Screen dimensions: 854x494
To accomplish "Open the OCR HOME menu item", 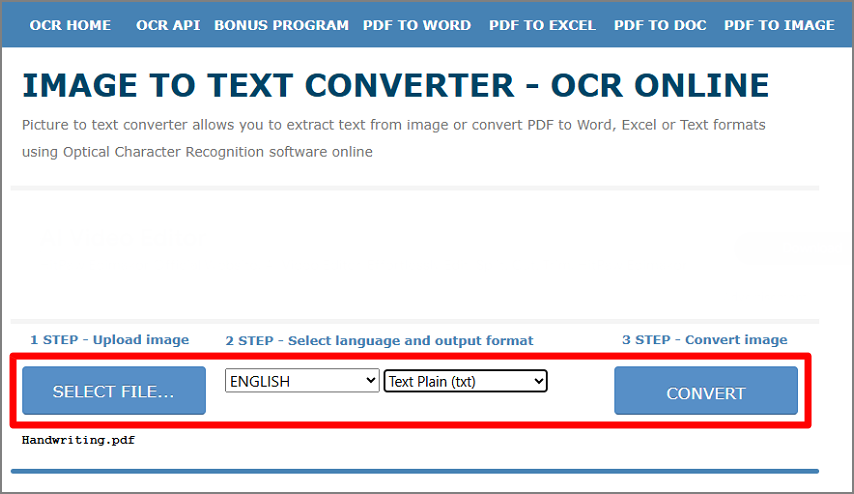I will click(x=70, y=25).
